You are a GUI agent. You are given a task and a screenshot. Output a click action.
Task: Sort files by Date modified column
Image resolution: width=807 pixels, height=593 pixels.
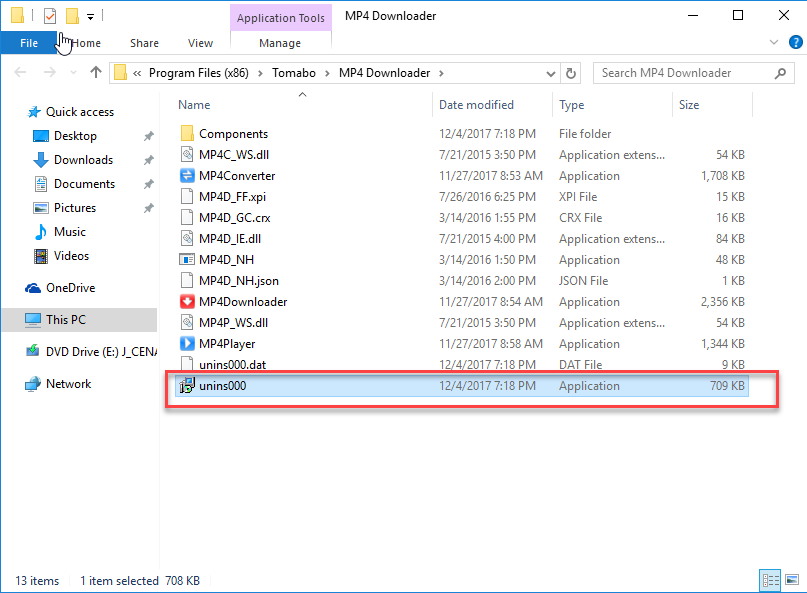click(475, 104)
